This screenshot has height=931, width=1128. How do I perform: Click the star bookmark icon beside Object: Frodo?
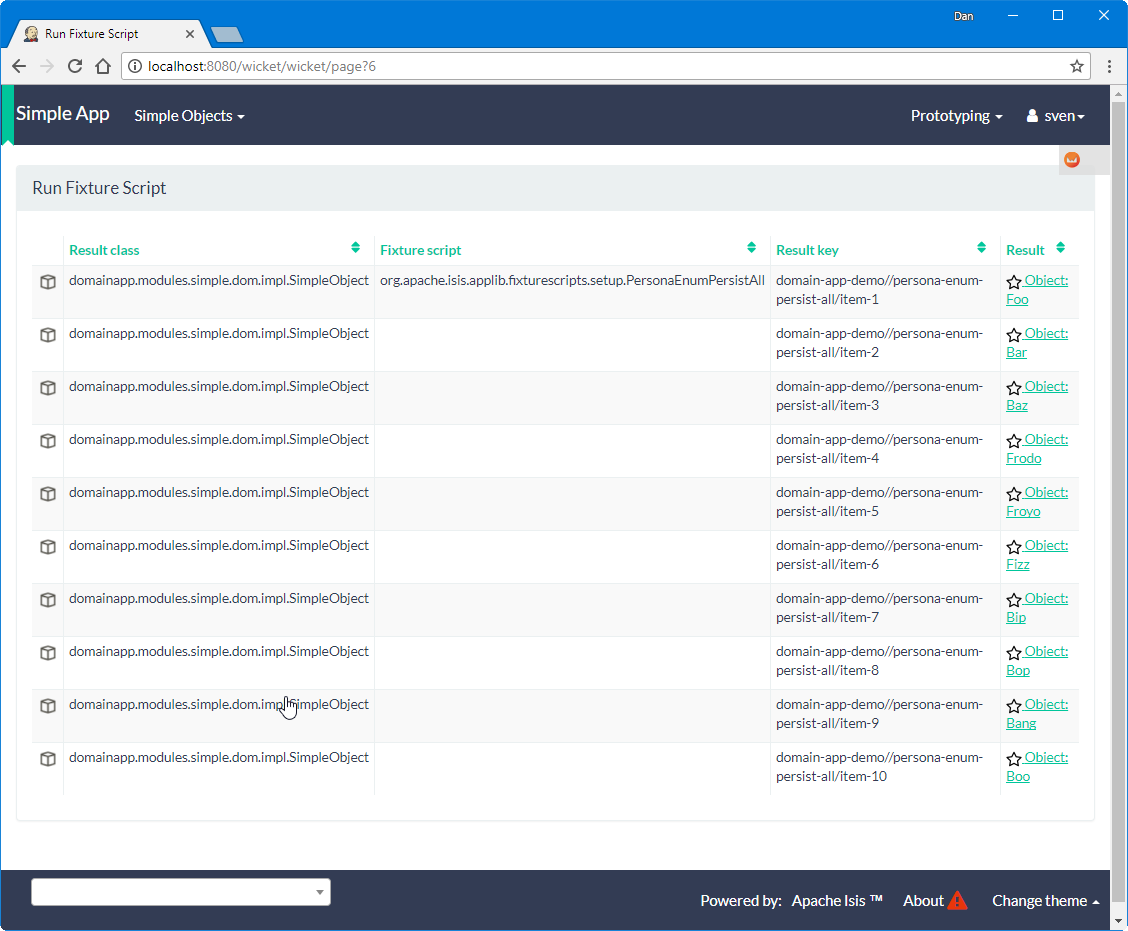click(1014, 441)
